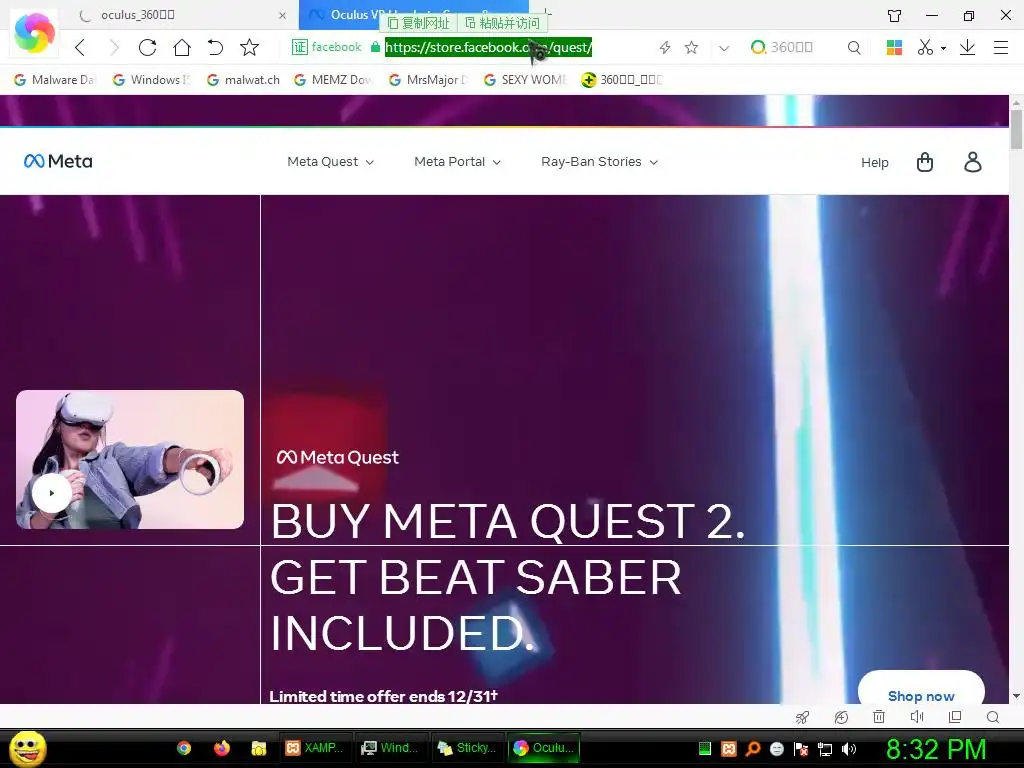Click the green facebook certificate badge
The height and width of the screenshot is (768, 1024).
[x=327, y=47]
